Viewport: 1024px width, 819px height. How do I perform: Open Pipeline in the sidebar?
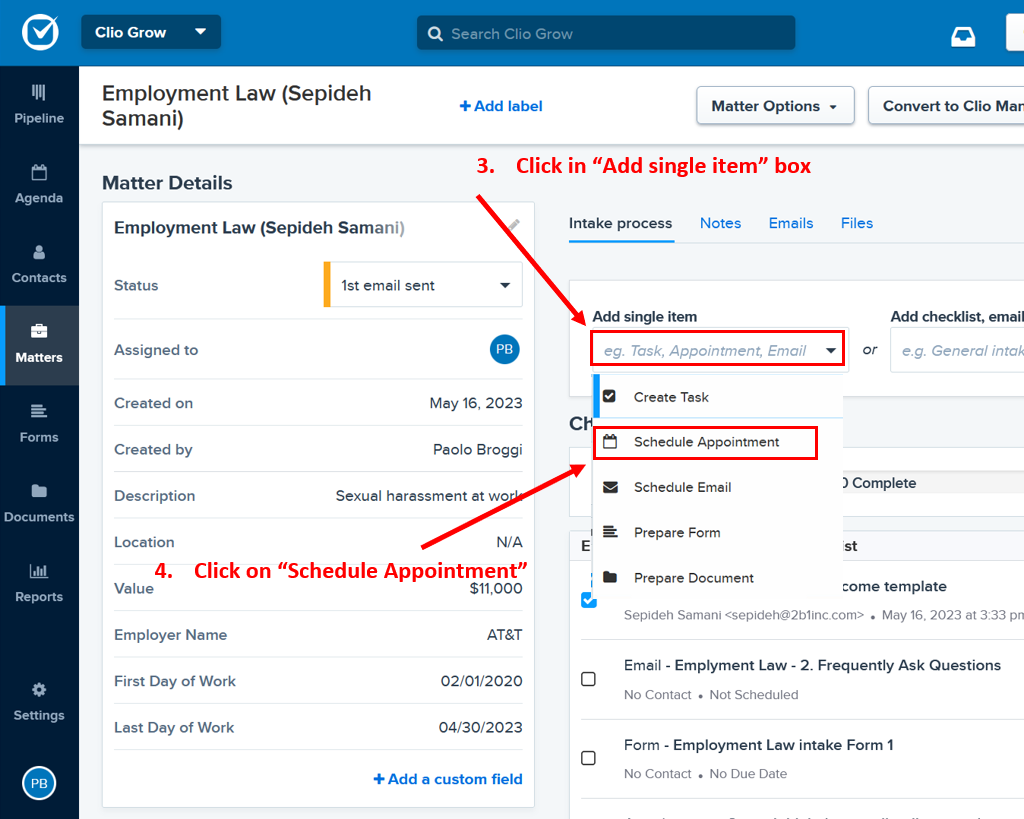[x=39, y=105]
